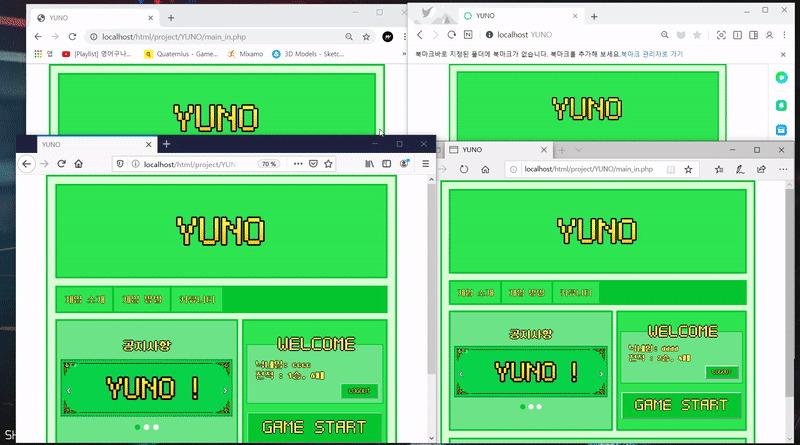
Task: Go to Firefox home page
Action: [x=78, y=164]
